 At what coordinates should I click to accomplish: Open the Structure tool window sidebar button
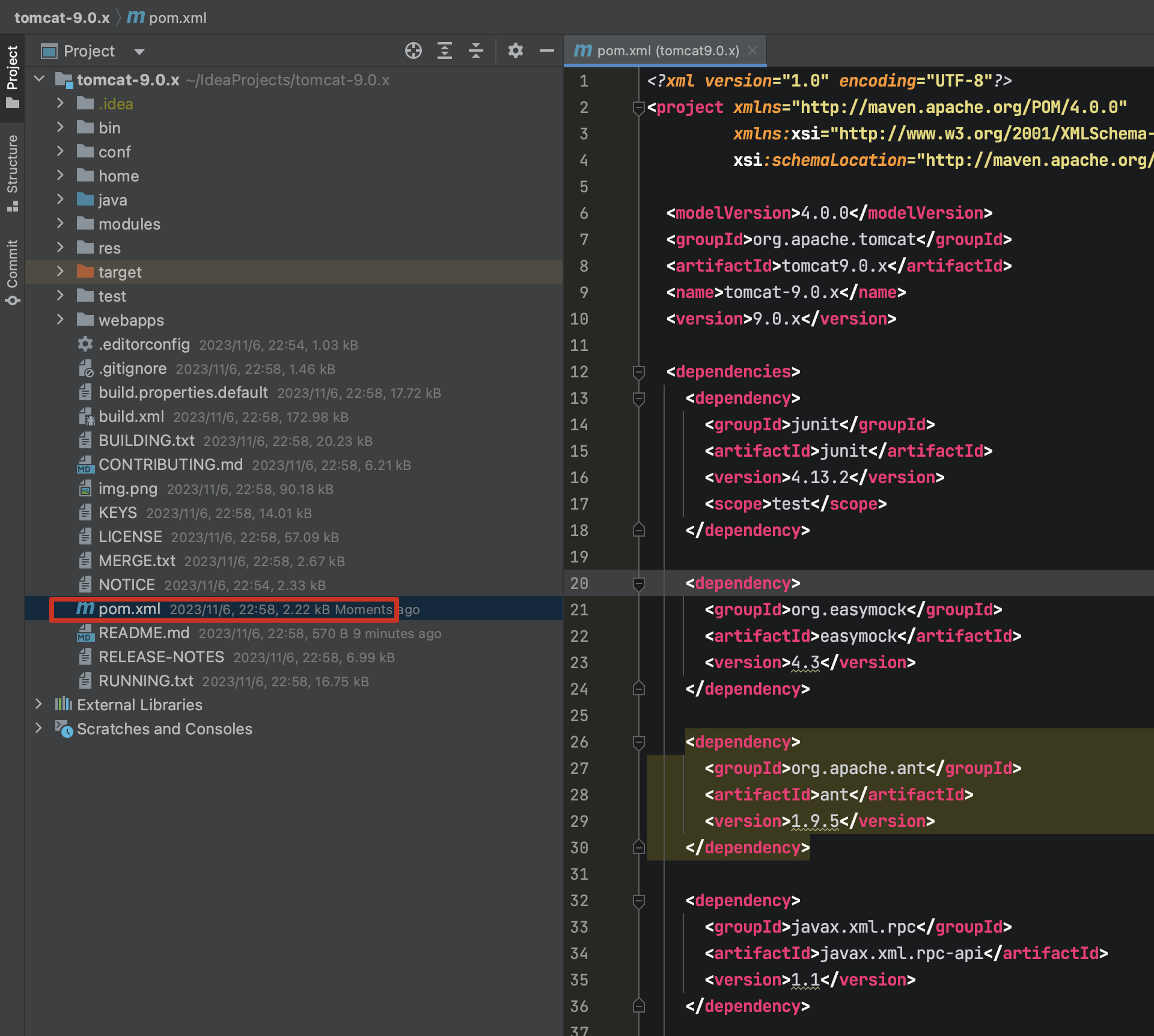[13, 172]
